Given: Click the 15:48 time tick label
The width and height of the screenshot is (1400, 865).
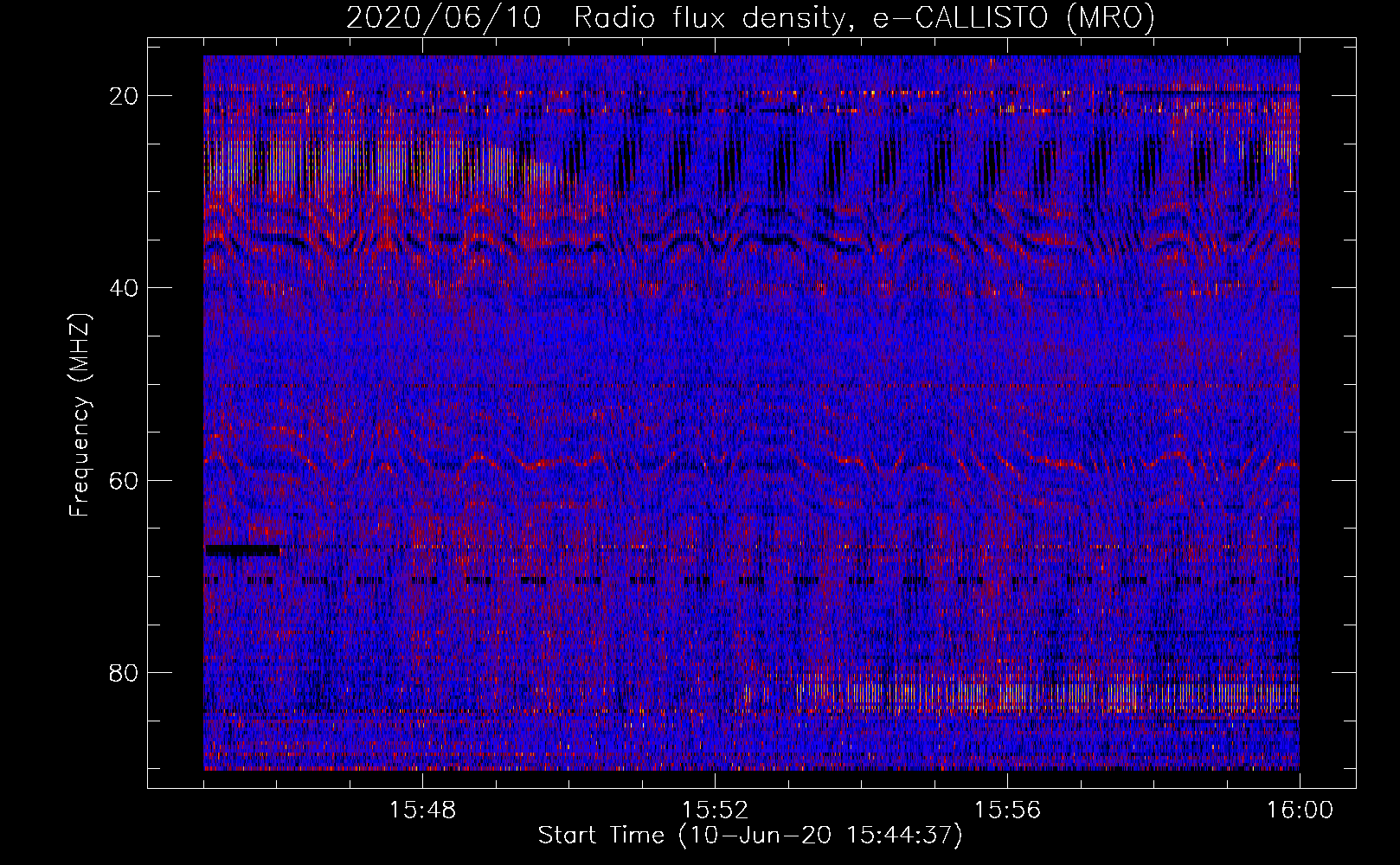Looking at the screenshot, I should tap(422, 811).
